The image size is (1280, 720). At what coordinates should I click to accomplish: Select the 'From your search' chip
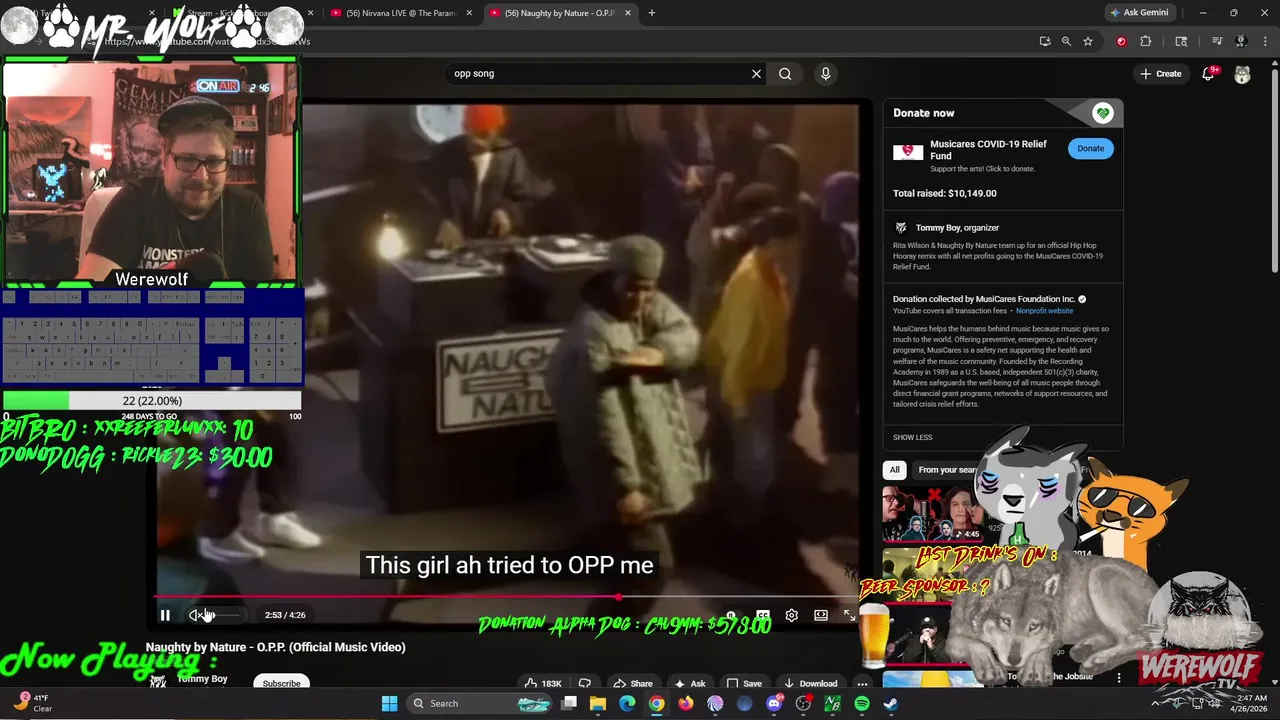[x=947, y=469]
